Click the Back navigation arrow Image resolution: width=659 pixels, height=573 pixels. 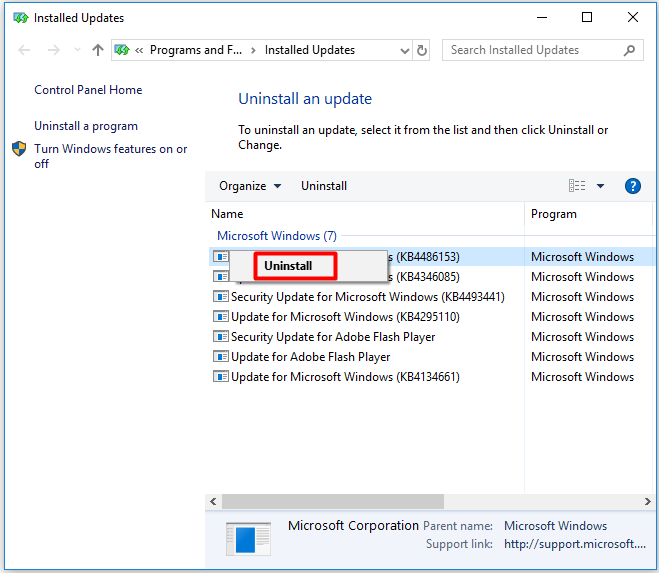[24, 50]
